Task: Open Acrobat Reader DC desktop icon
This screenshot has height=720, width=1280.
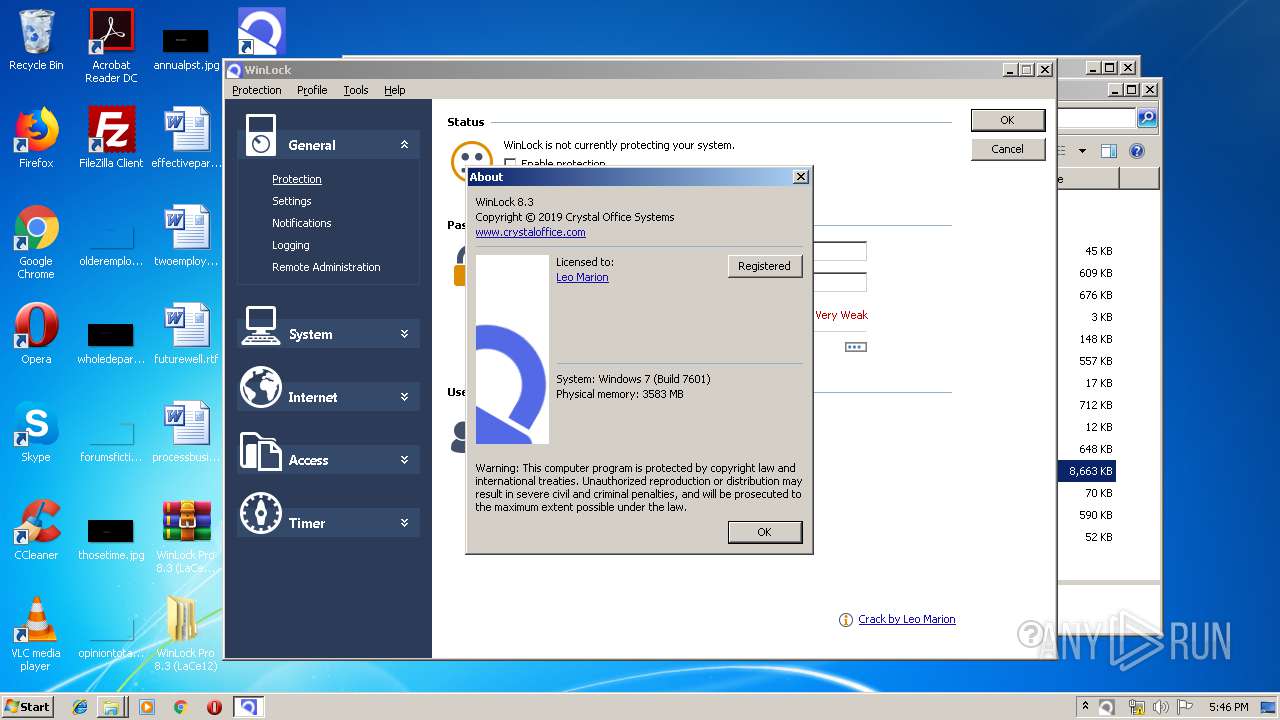Action: pyautogui.click(x=111, y=46)
